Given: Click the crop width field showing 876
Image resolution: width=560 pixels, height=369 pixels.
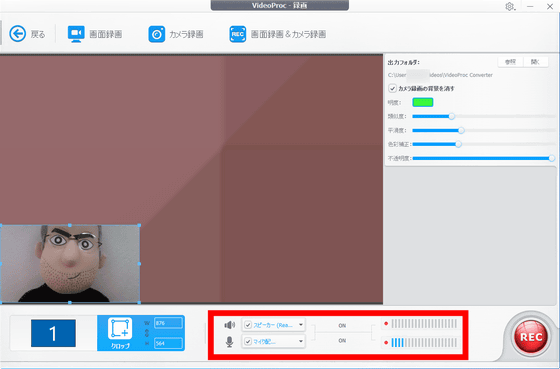Looking at the screenshot, I should click(x=168, y=323).
